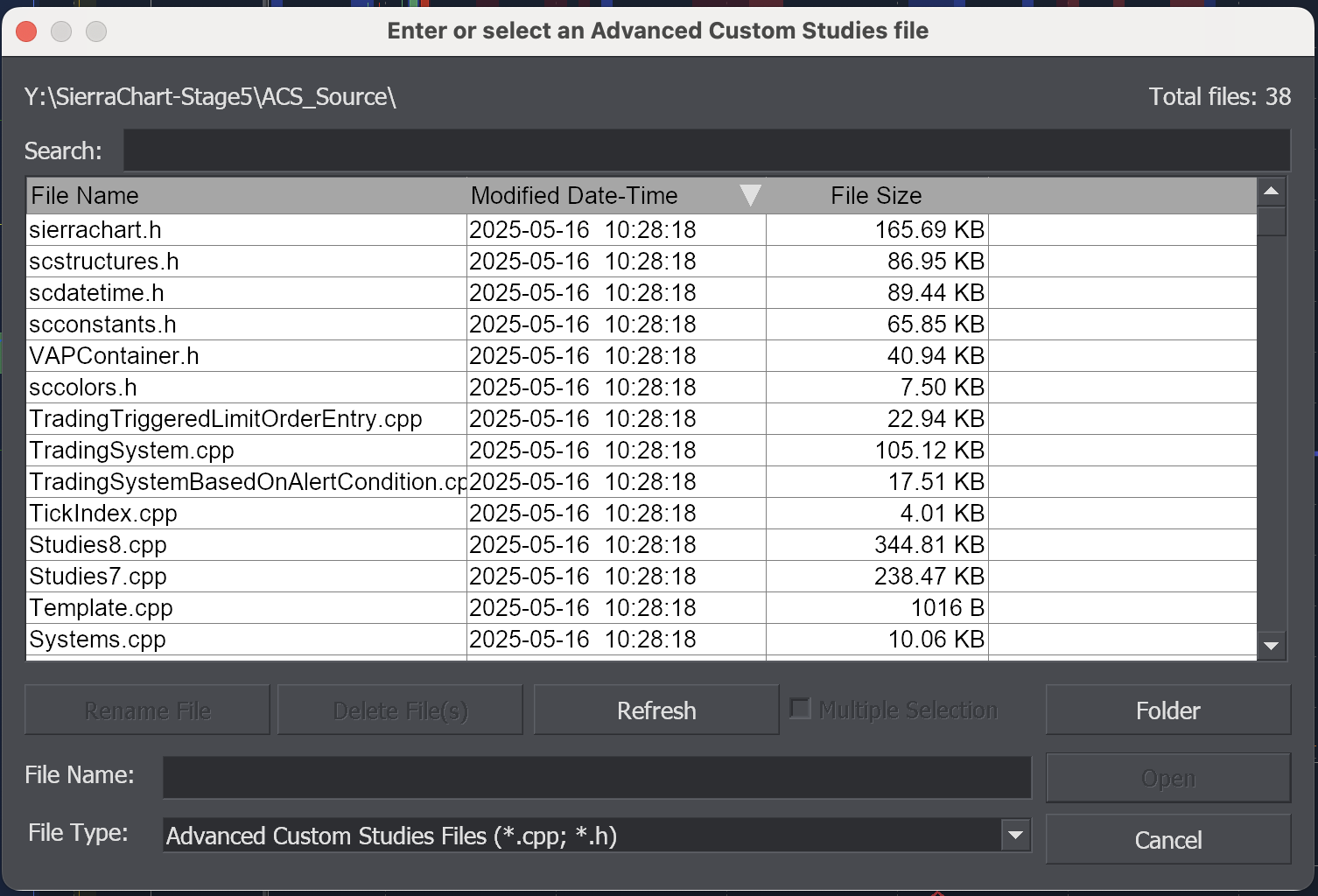Screen dimensions: 1318x896
Task: Click the 10.06 KB file size cell
Action: [x=877, y=640]
